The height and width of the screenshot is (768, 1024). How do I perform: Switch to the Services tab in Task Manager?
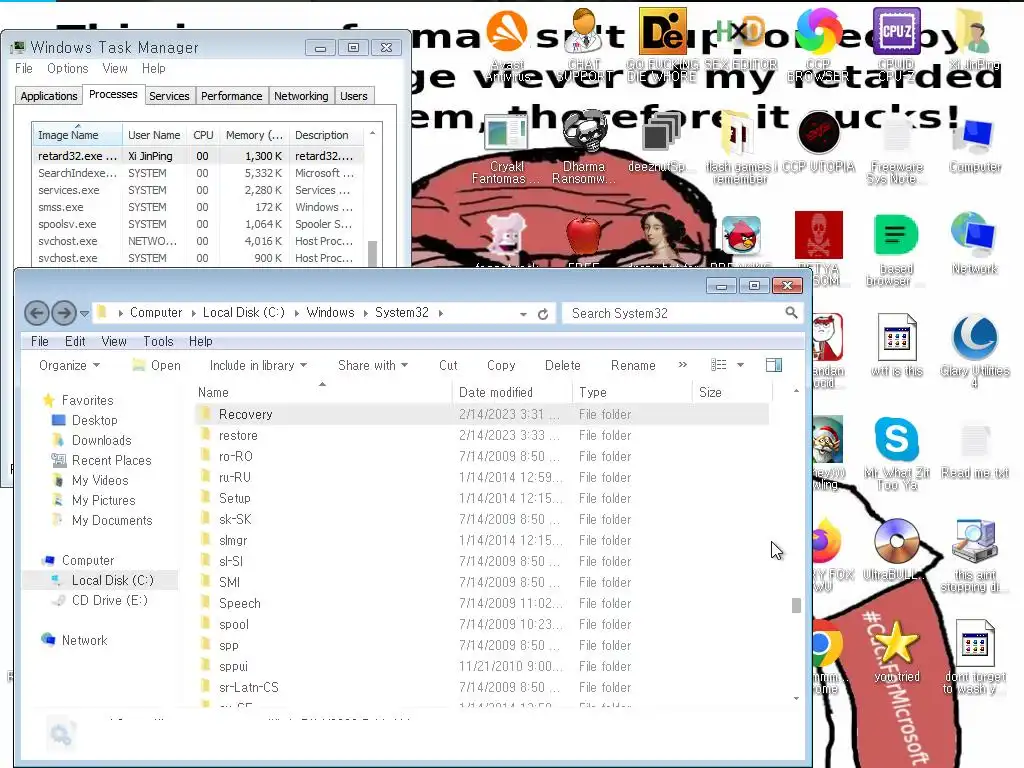click(x=169, y=96)
